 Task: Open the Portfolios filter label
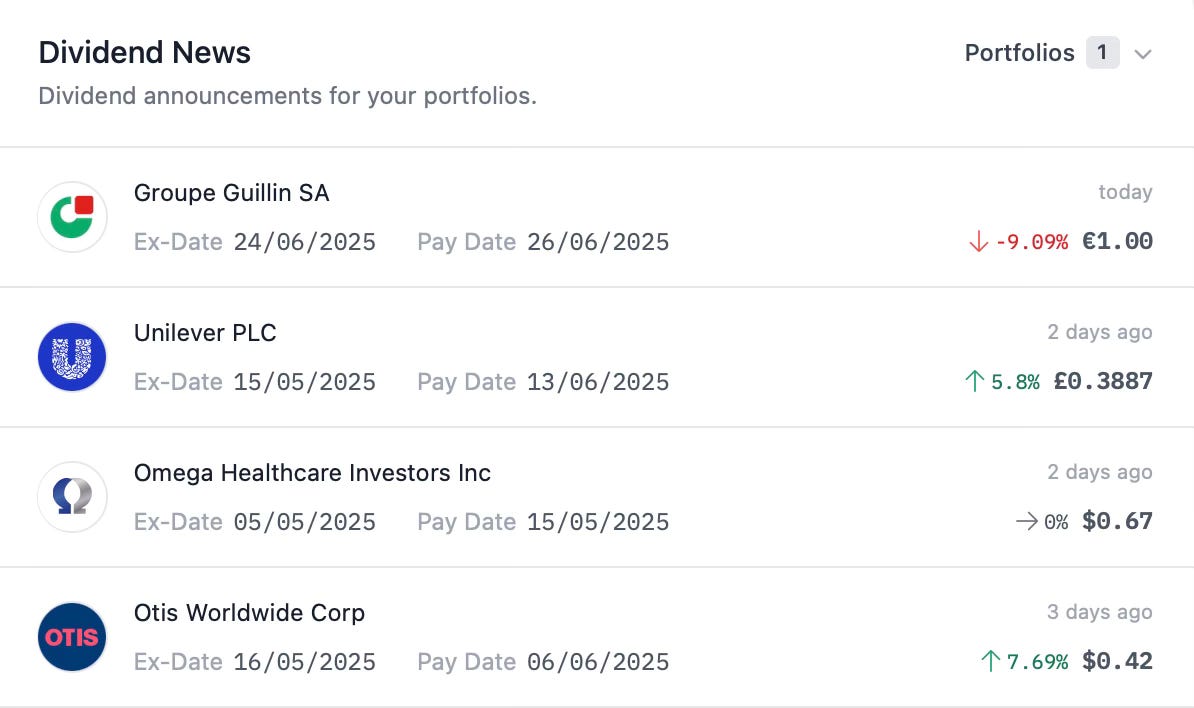click(1020, 53)
